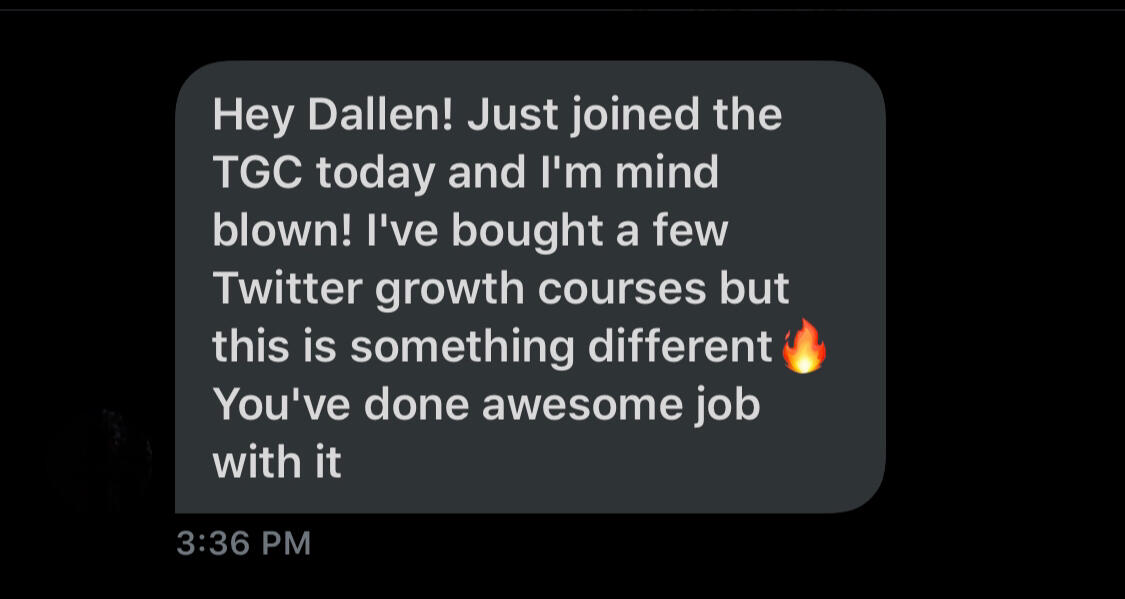Click the 3:36 PM timestamp
1125x599 pixels.
pyautogui.click(x=244, y=543)
